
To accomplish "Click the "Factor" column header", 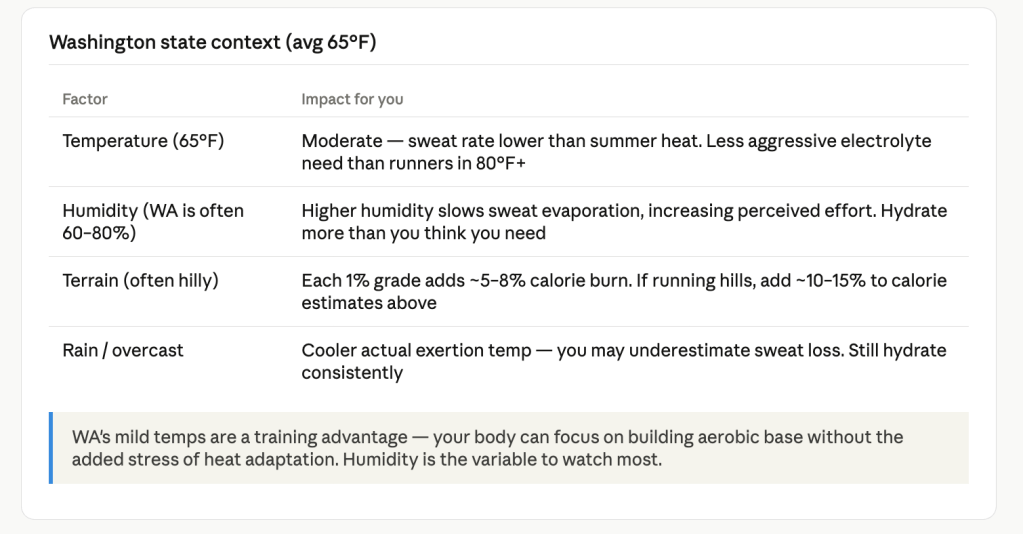I will (x=85, y=99).
